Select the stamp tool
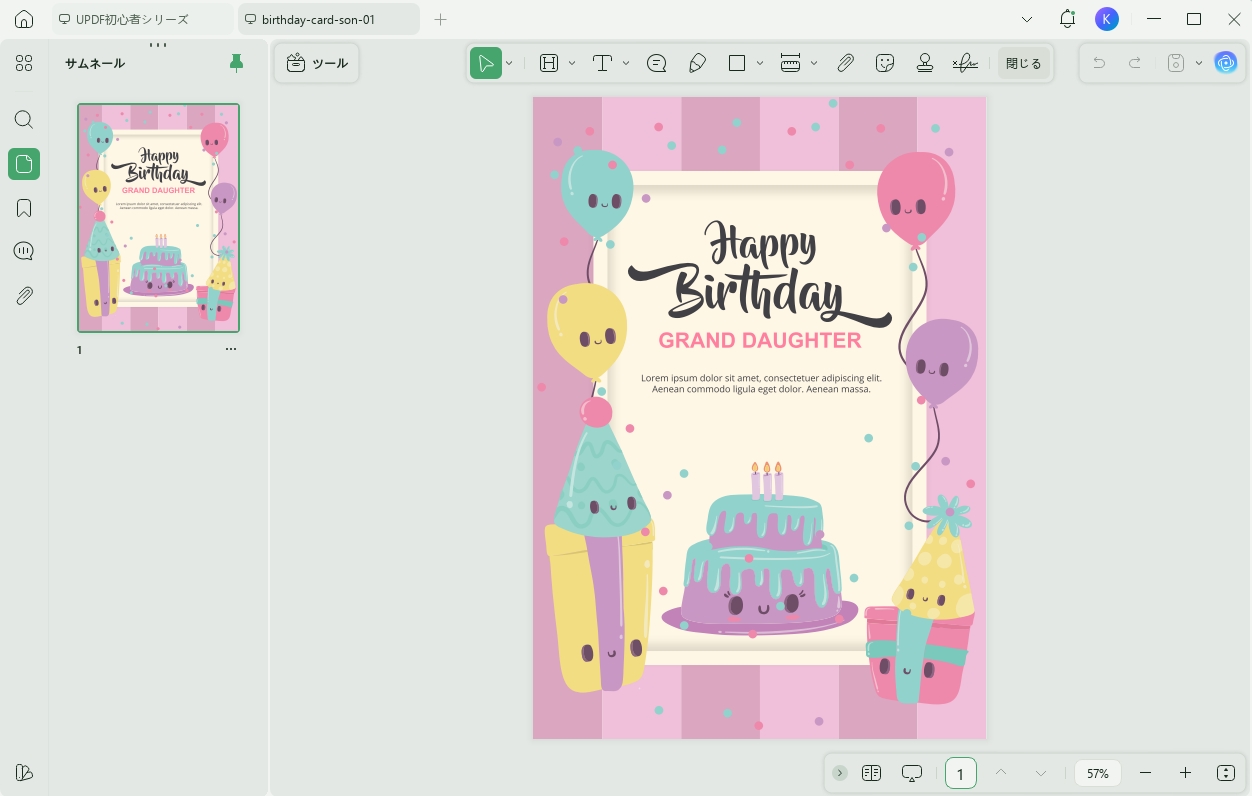The height and width of the screenshot is (796, 1252). pos(925,63)
